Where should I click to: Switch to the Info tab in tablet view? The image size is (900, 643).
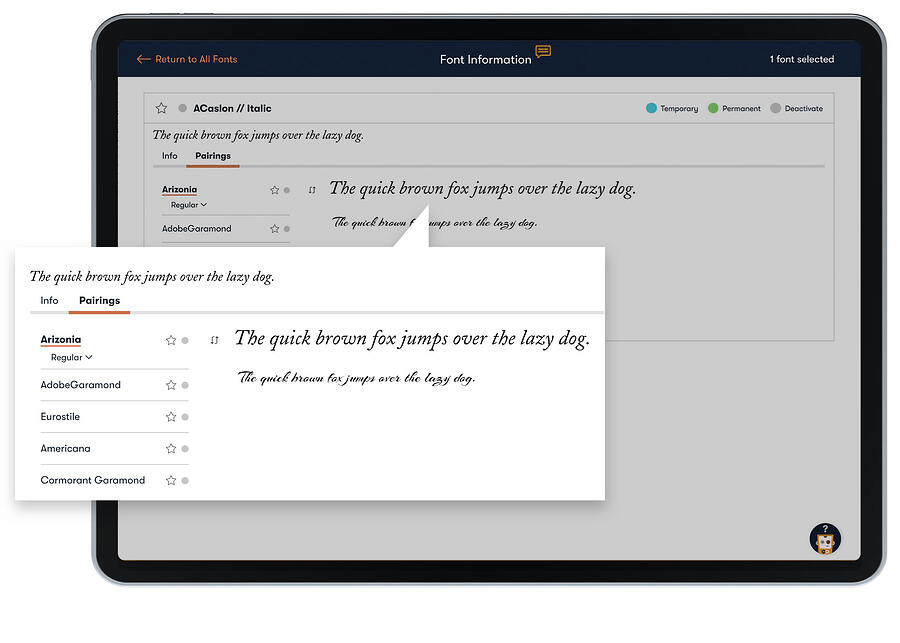(x=169, y=156)
